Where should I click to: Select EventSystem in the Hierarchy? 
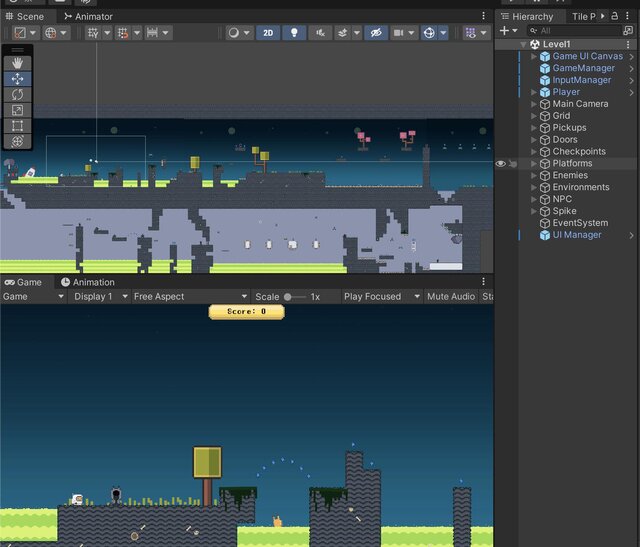coord(580,223)
